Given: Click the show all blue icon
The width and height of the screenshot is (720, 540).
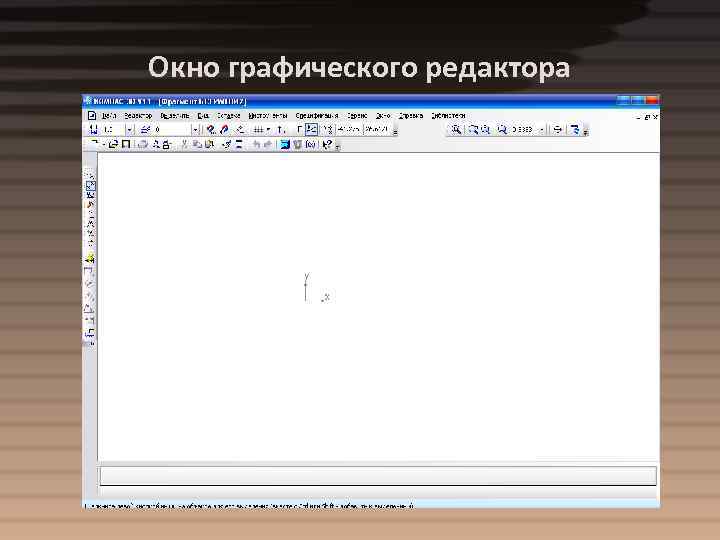Looking at the screenshot, I should (574, 130).
